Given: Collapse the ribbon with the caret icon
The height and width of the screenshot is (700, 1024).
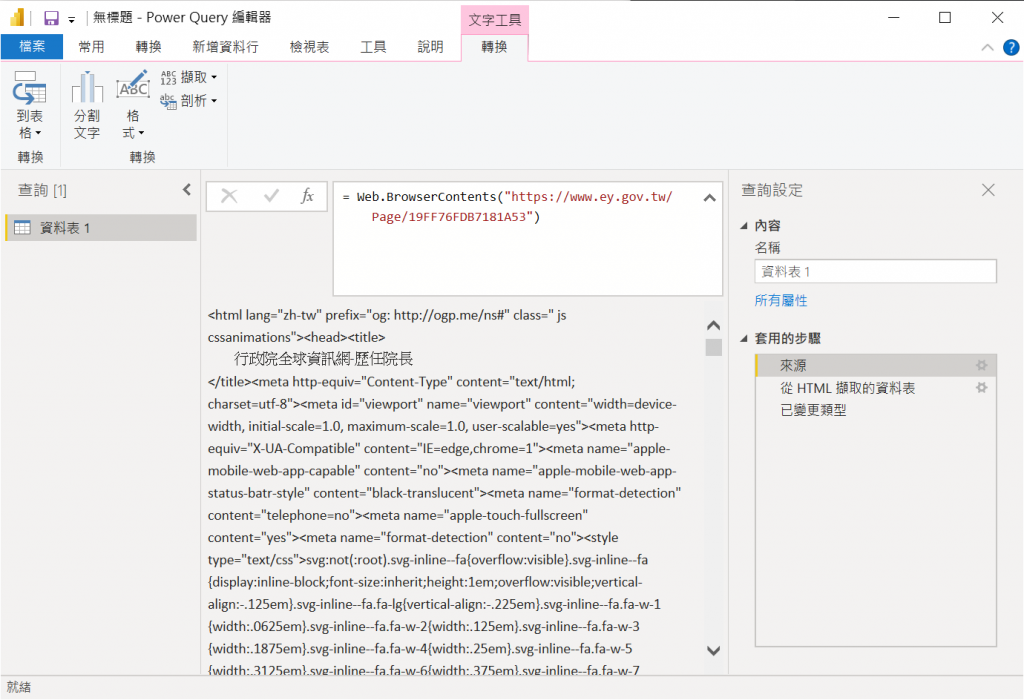Looking at the screenshot, I should click(x=987, y=47).
